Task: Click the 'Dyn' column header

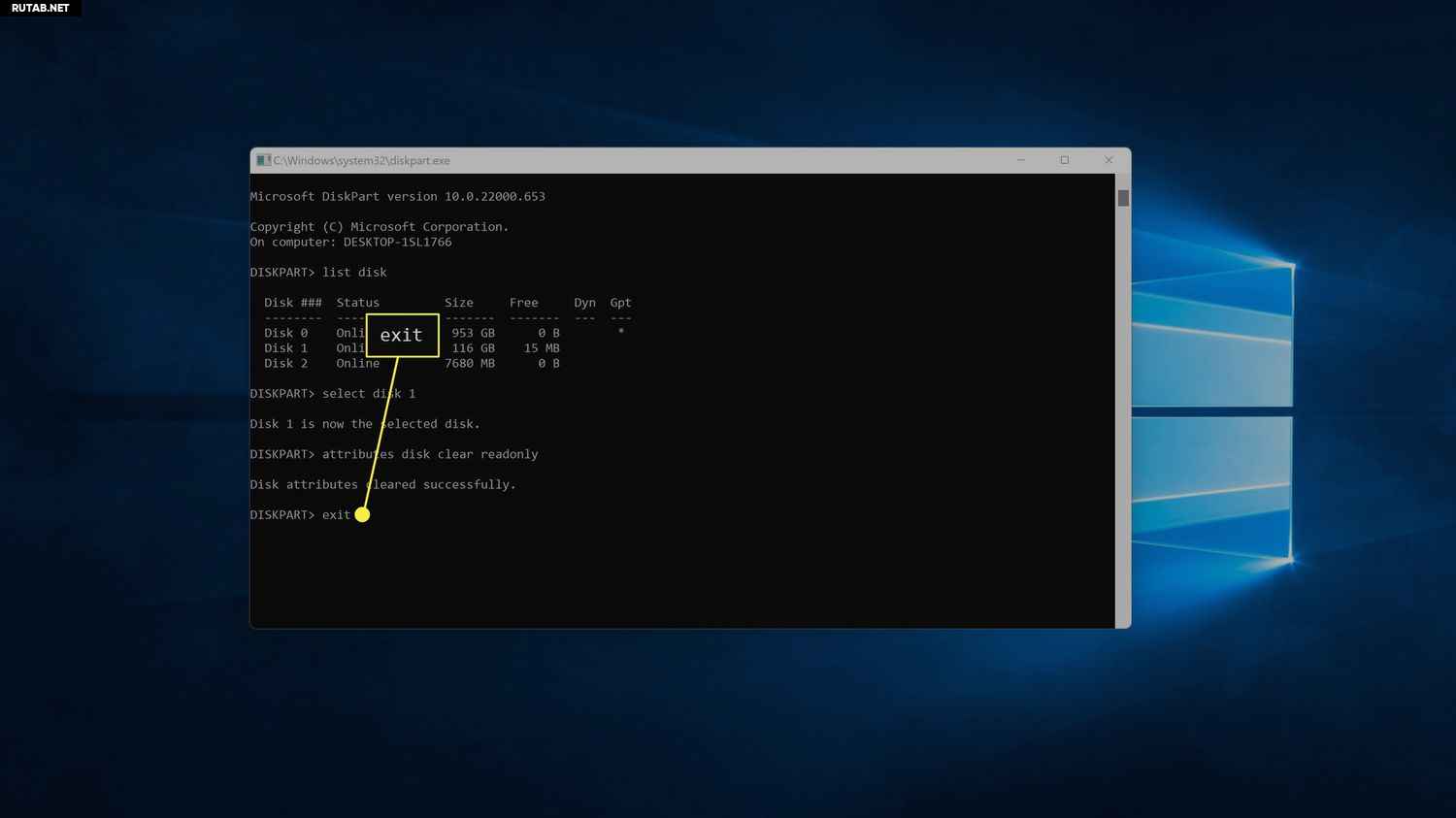Action: tap(584, 302)
